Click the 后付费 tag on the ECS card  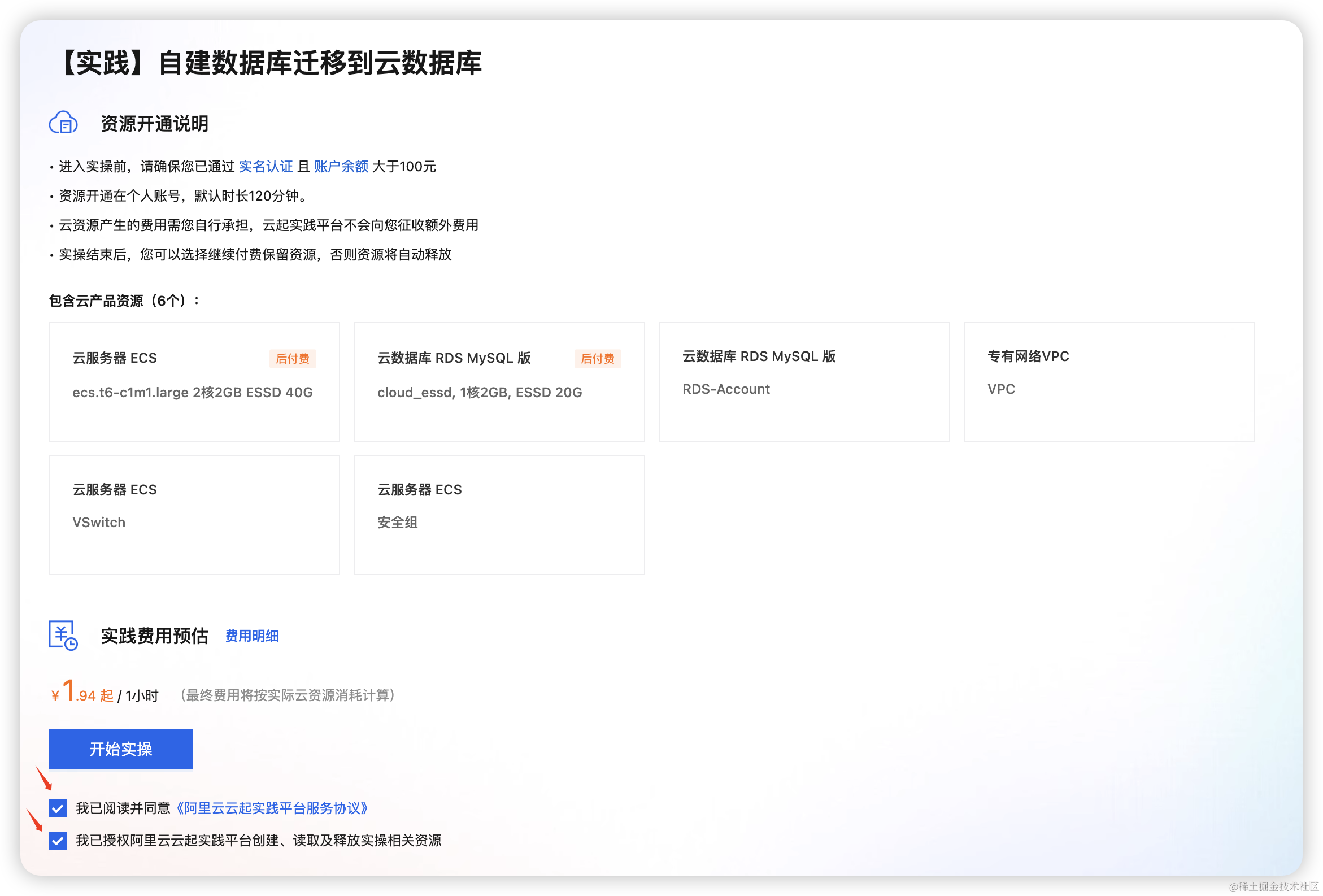point(293,359)
